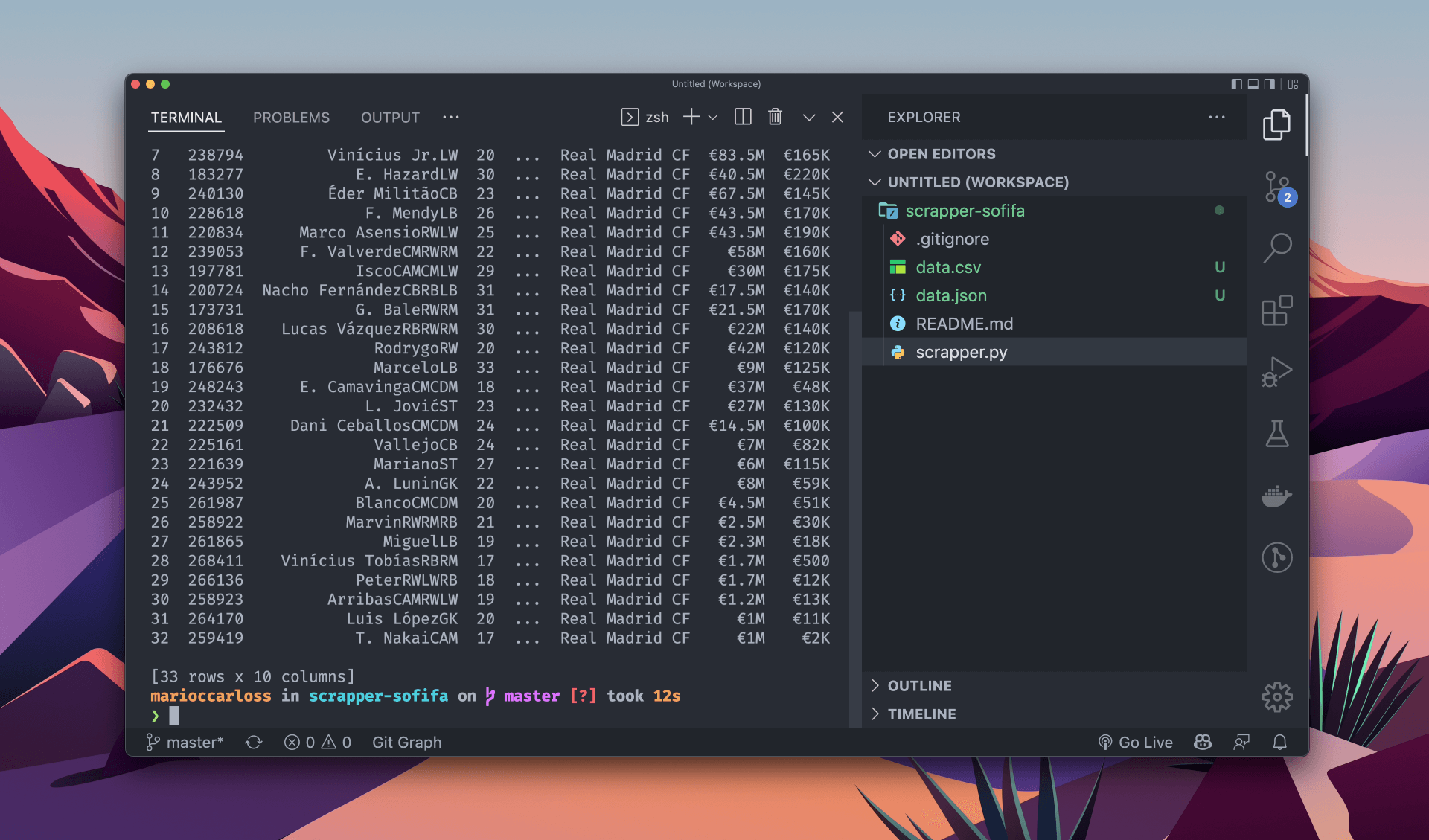This screenshot has height=840, width=1429.
Task: Open the Search view
Action: tap(1277, 248)
